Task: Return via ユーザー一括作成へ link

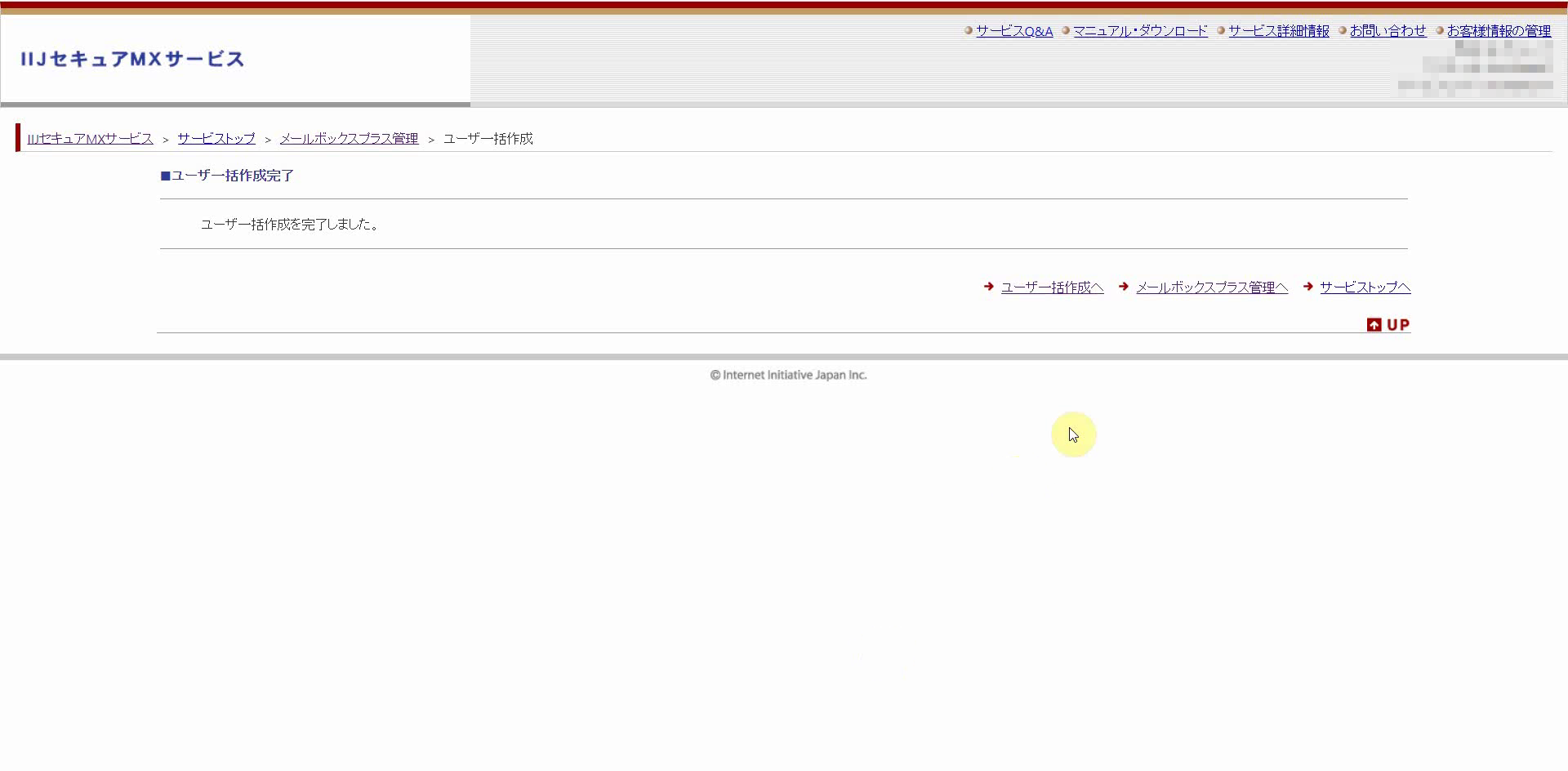Action: pos(1052,287)
